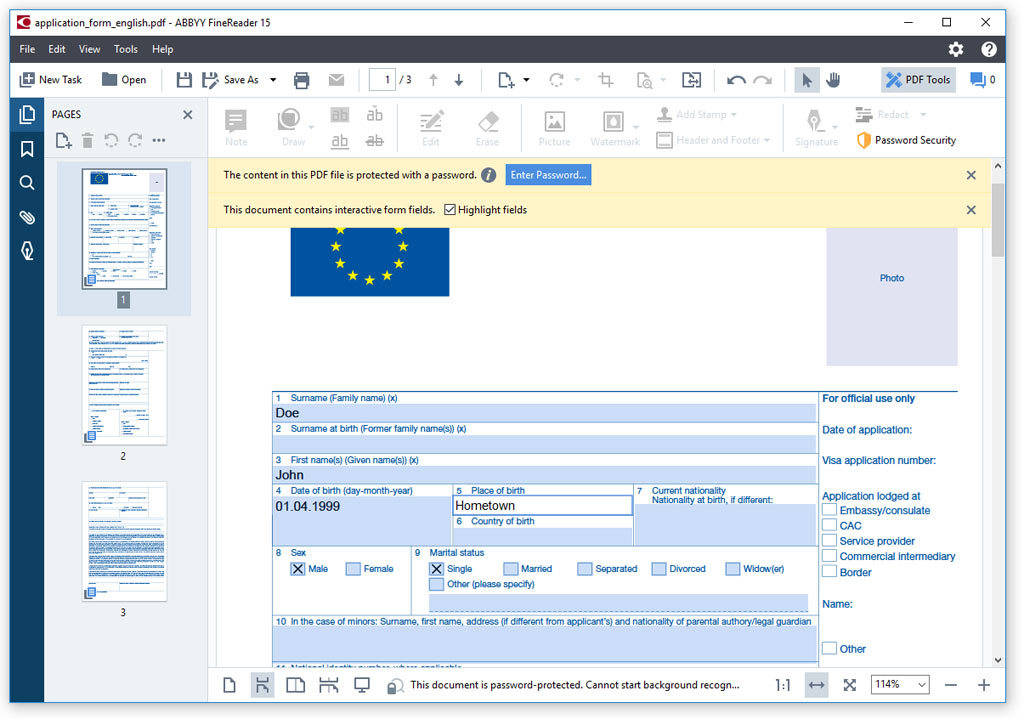1024x719 pixels.
Task: Click the Enter Password button
Action: tap(549, 175)
